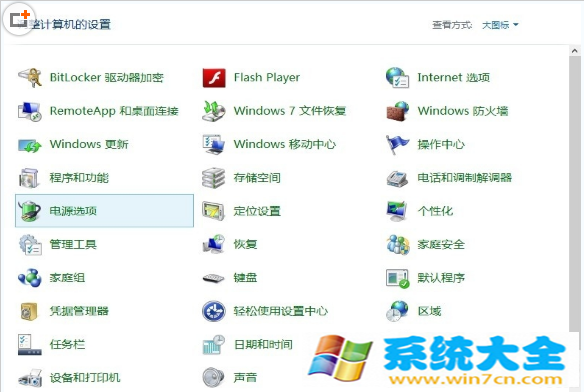Open the 家庭组 label
This screenshot has width=584, height=392.
point(67,278)
